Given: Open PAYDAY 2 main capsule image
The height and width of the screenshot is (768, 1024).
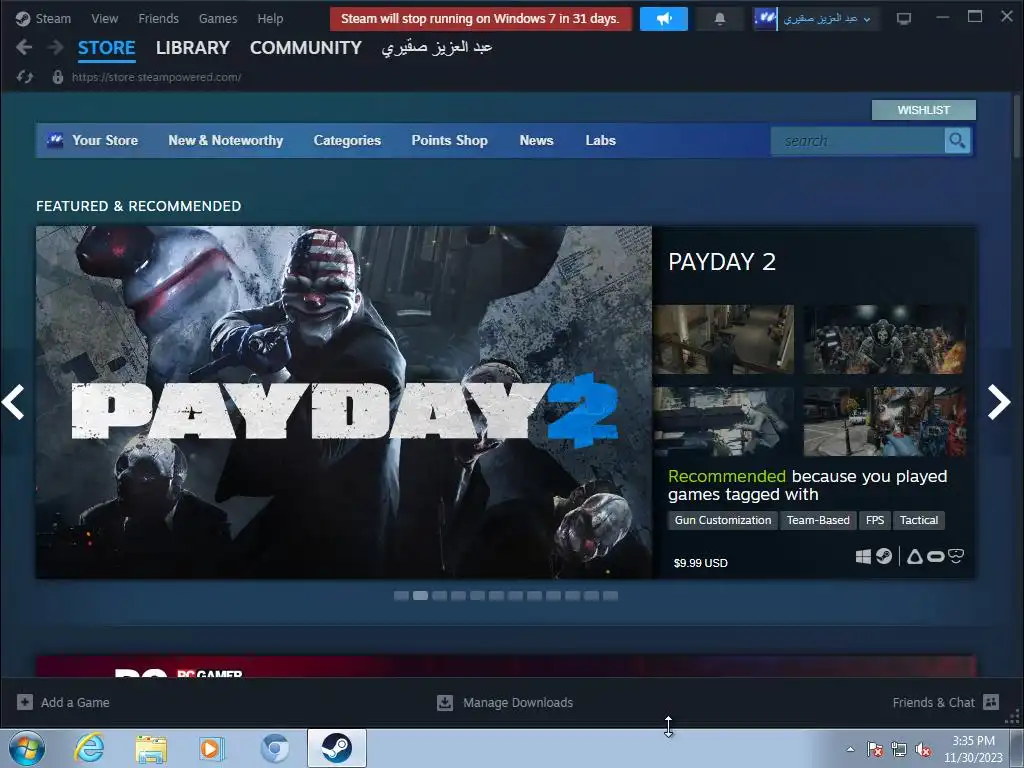Looking at the screenshot, I should [x=344, y=402].
